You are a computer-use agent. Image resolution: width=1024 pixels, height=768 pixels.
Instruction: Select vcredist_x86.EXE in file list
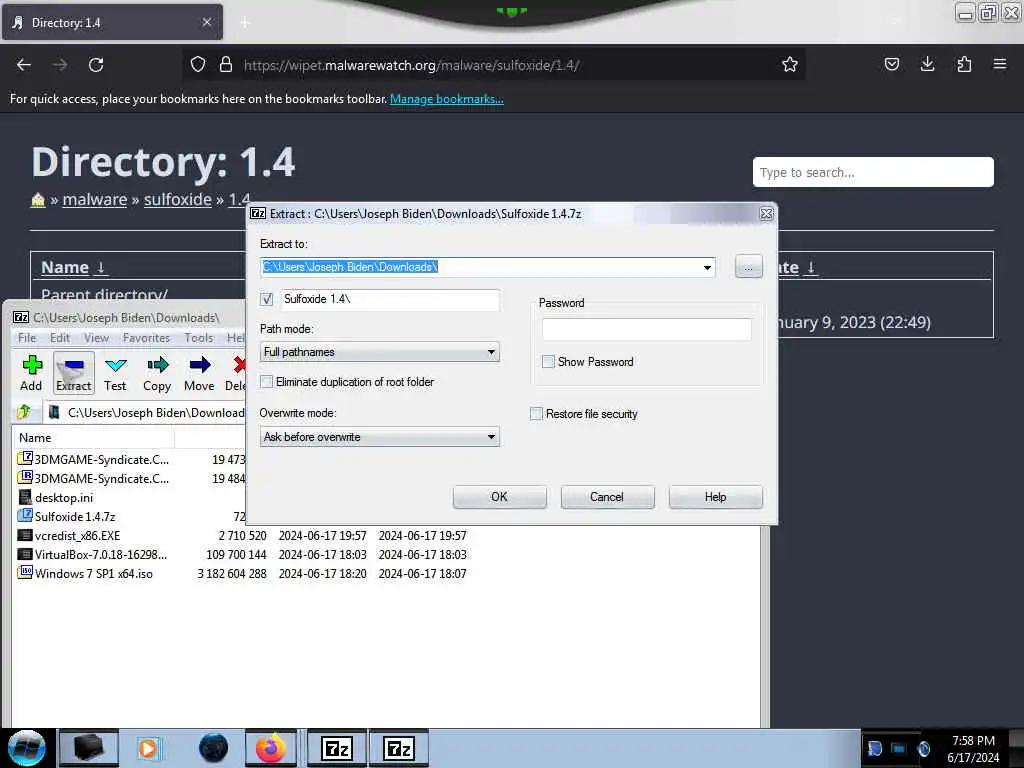[77, 536]
